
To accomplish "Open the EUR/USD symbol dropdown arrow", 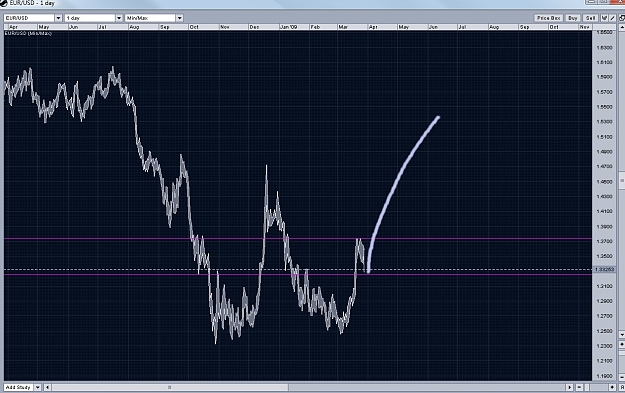I will [x=58, y=18].
